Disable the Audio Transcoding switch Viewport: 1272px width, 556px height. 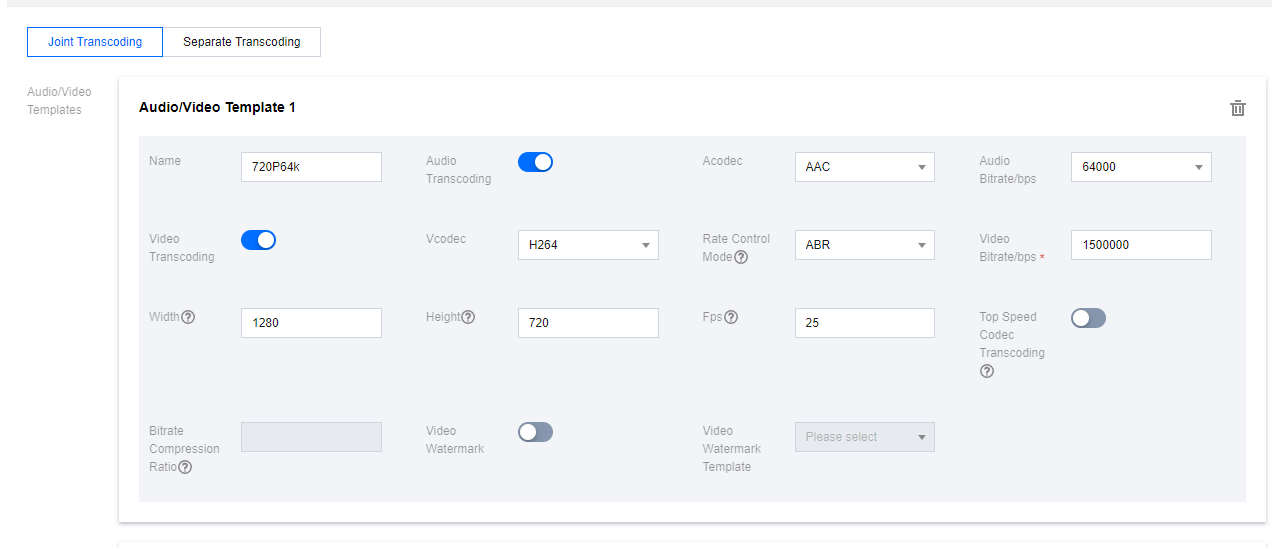coord(535,162)
